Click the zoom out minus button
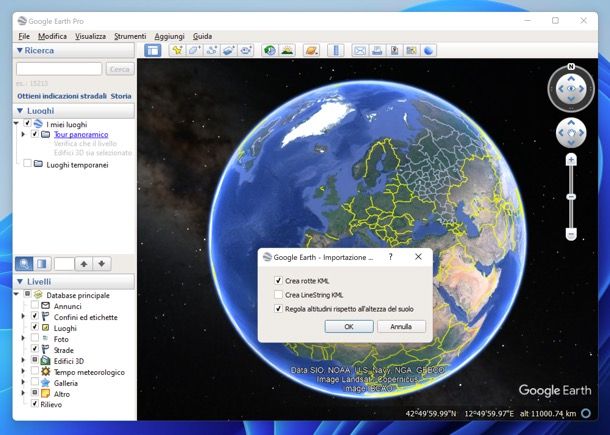The image size is (610, 435). coord(571,234)
